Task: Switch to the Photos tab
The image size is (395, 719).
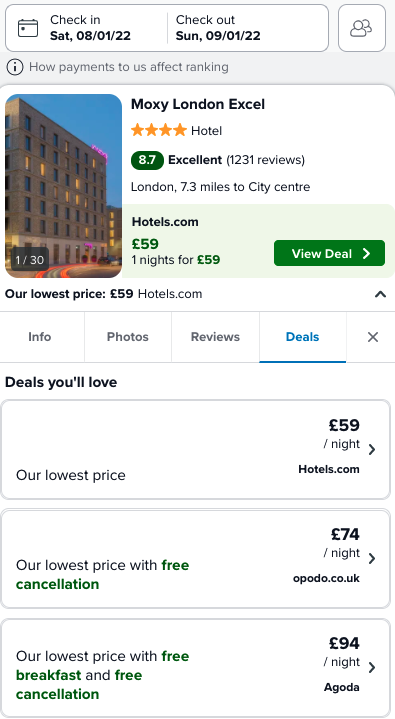Action: [x=128, y=337]
